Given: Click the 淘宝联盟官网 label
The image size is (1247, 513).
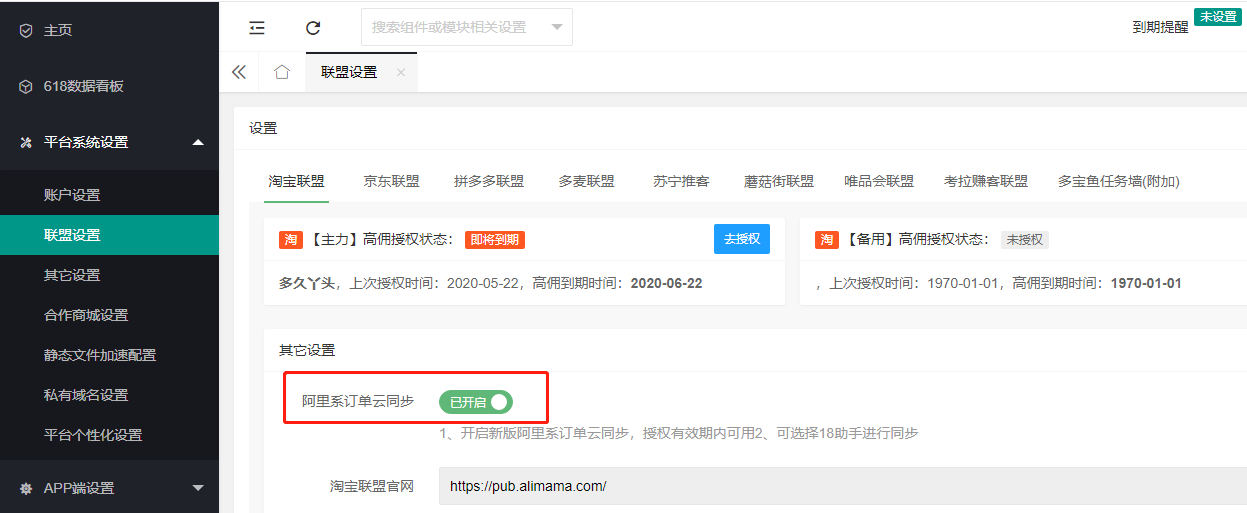Looking at the screenshot, I should pos(372,486).
